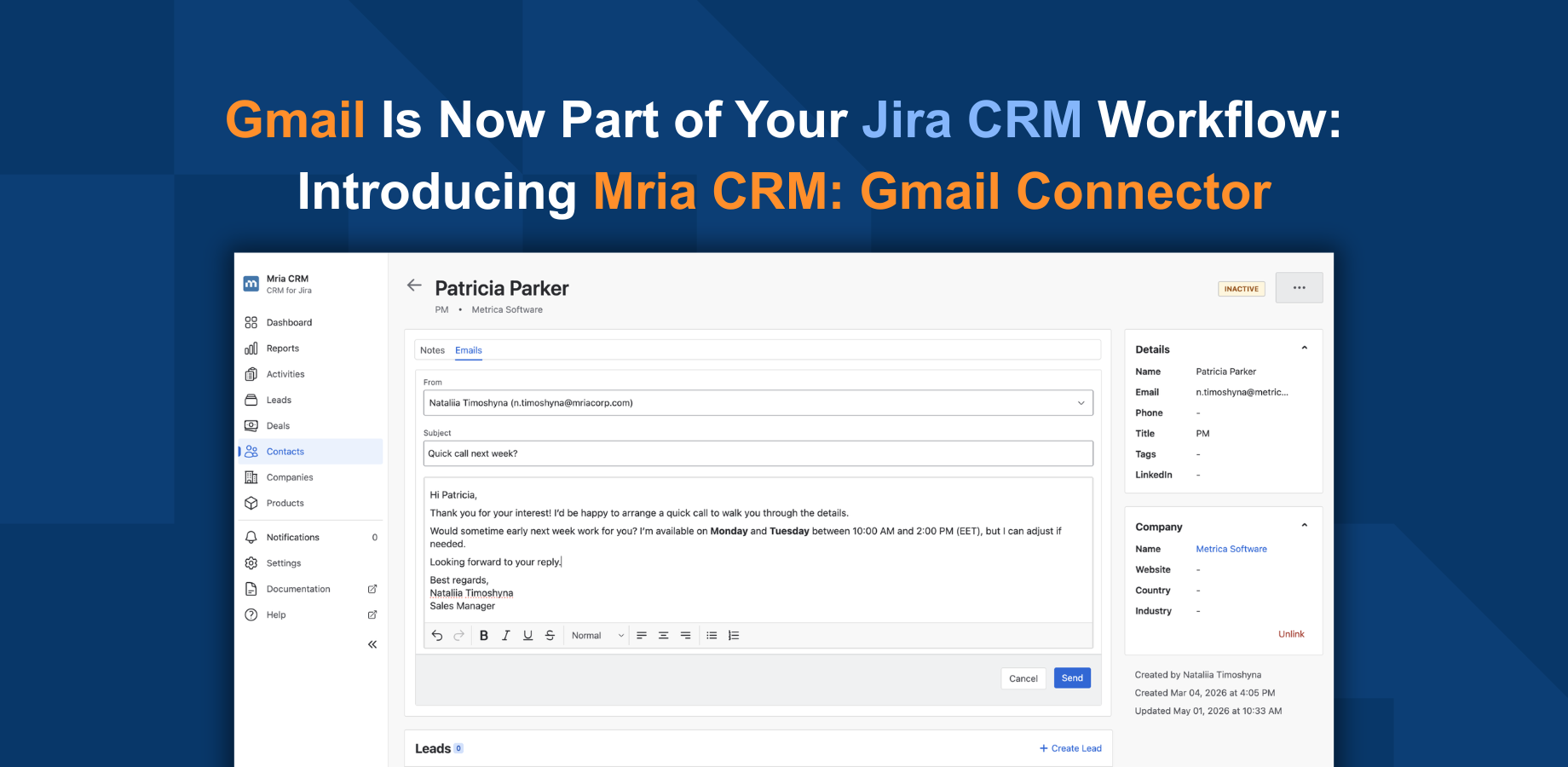Open the Normal text style dropdown
The height and width of the screenshot is (767, 1568).
coord(597,636)
